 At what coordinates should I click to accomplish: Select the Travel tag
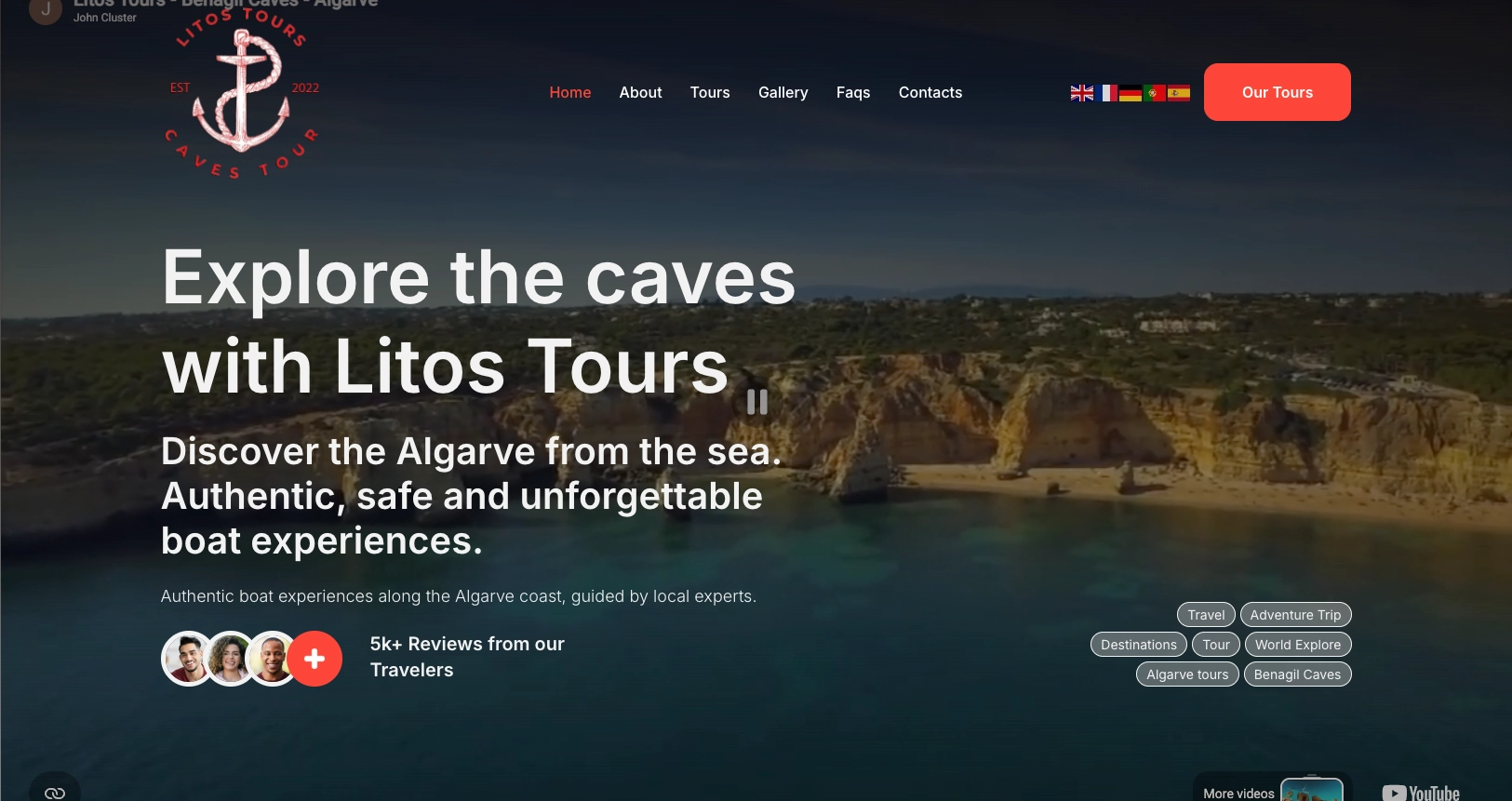[1206, 615]
